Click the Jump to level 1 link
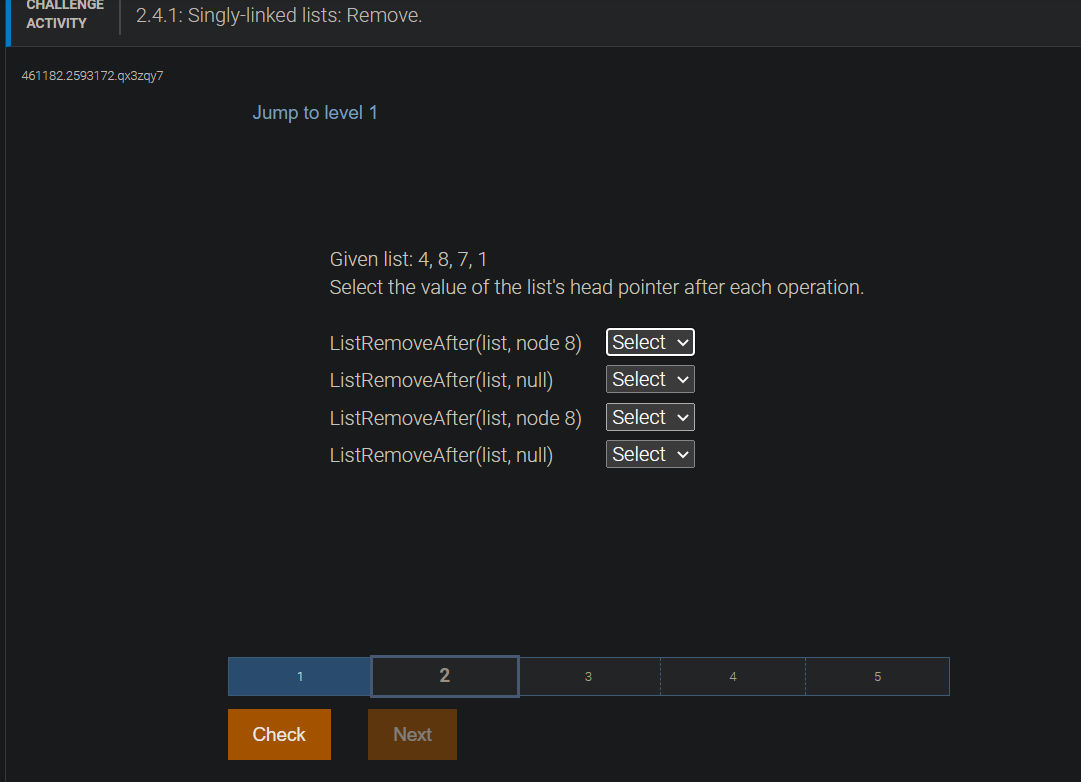1081x782 pixels. click(x=315, y=112)
